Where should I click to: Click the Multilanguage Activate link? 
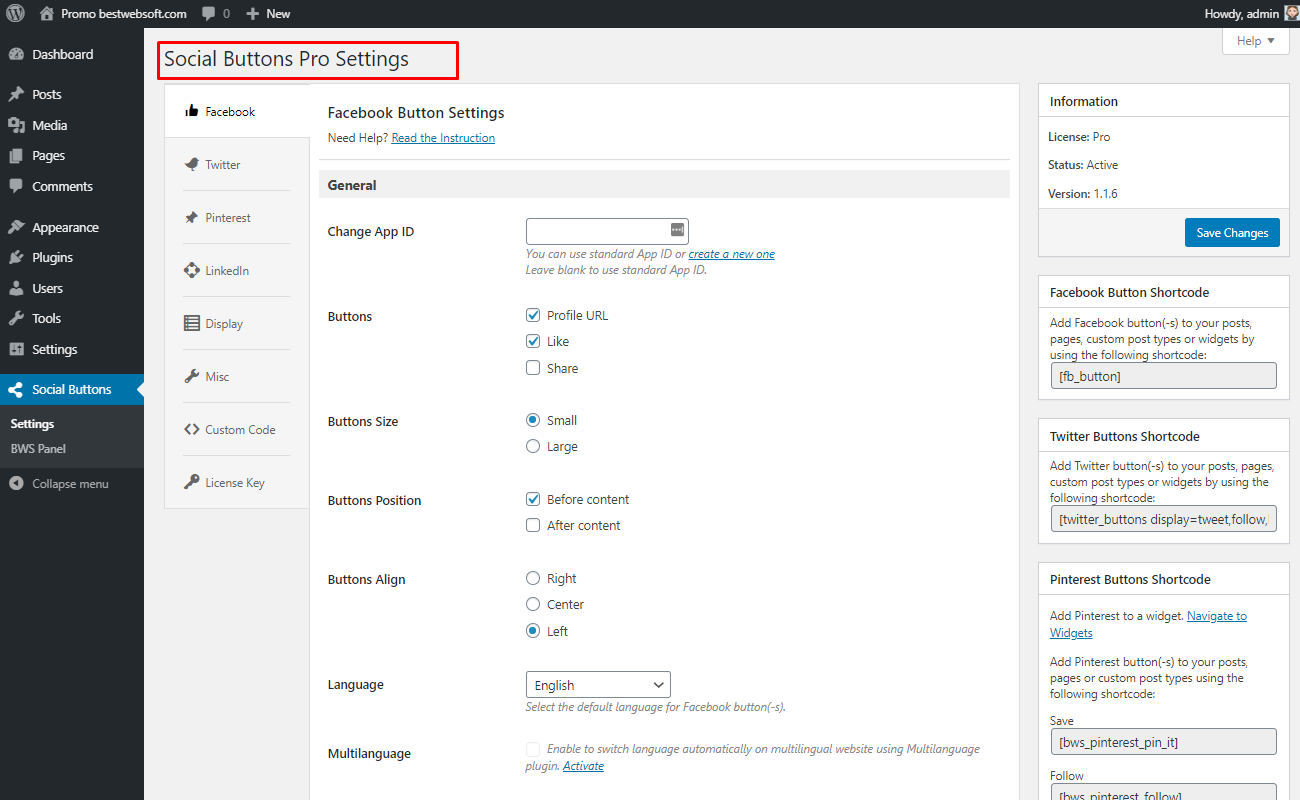tap(583, 766)
